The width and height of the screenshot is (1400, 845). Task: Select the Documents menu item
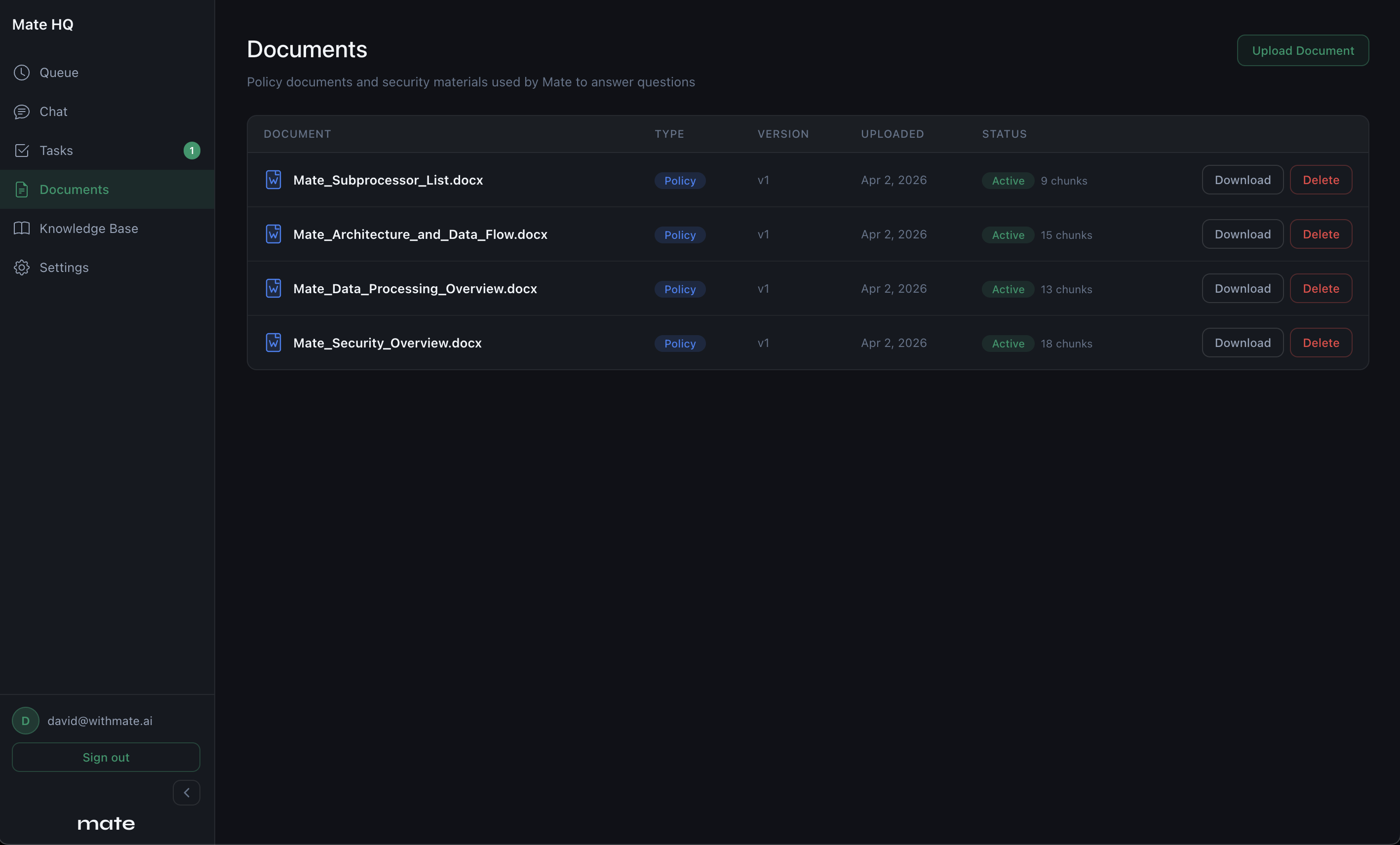click(108, 190)
